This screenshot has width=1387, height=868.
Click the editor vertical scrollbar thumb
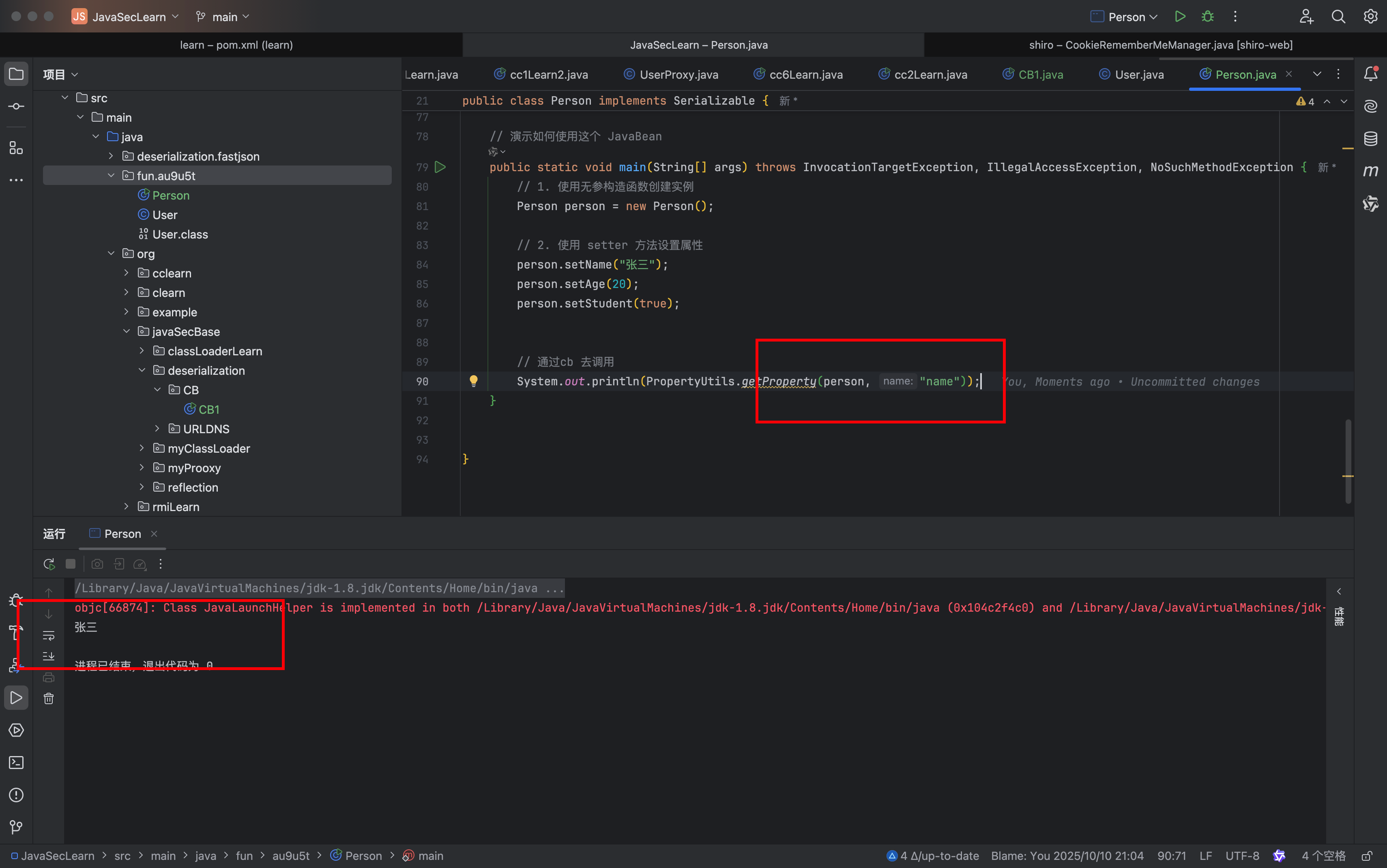coord(1348,462)
